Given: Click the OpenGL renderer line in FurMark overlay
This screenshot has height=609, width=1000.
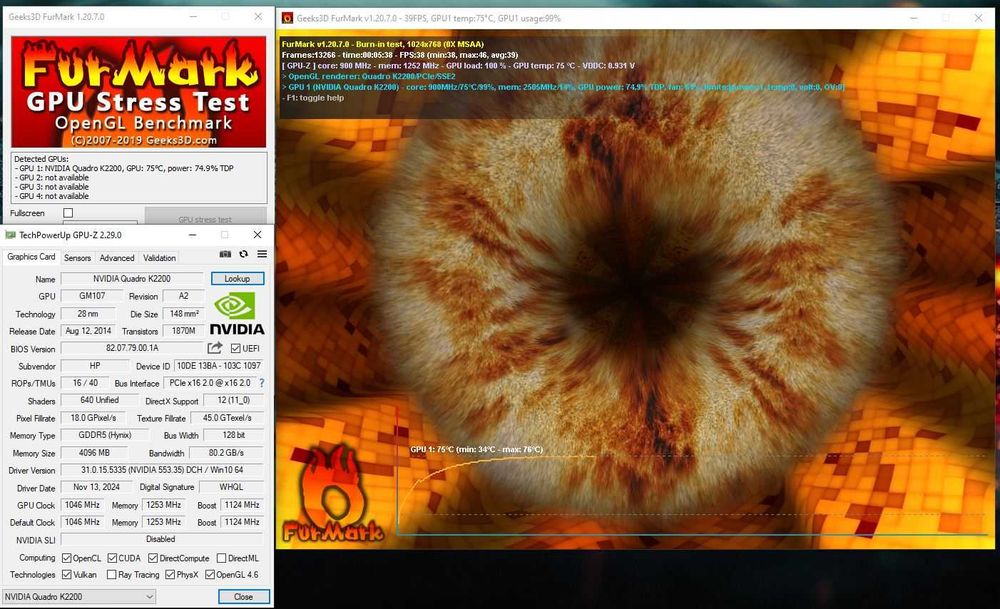Looking at the screenshot, I should coord(369,76).
